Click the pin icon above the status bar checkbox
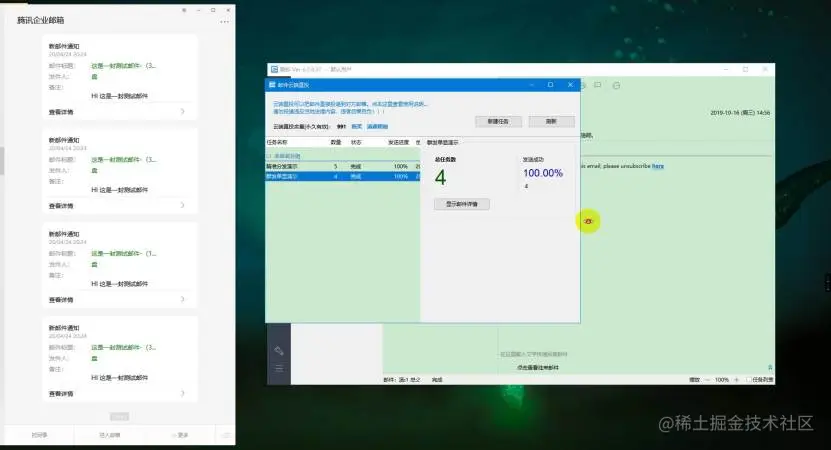Screen dimensions: 831x450 [x=770, y=367]
